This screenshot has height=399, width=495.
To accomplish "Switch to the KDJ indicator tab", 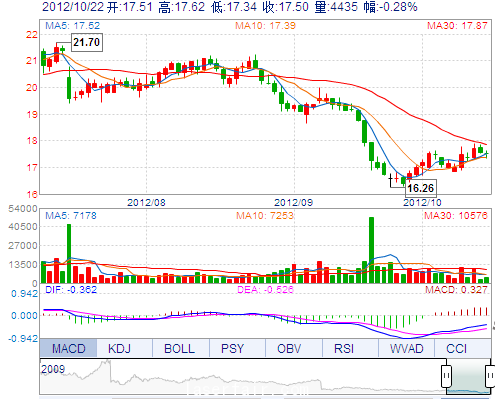I will pyautogui.click(x=119, y=348).
